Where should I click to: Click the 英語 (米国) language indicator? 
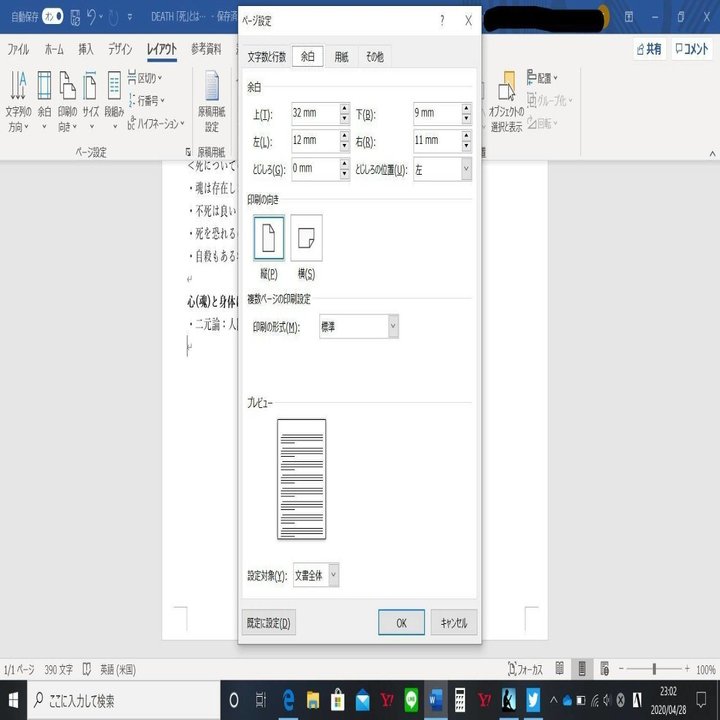pos(118,669)
